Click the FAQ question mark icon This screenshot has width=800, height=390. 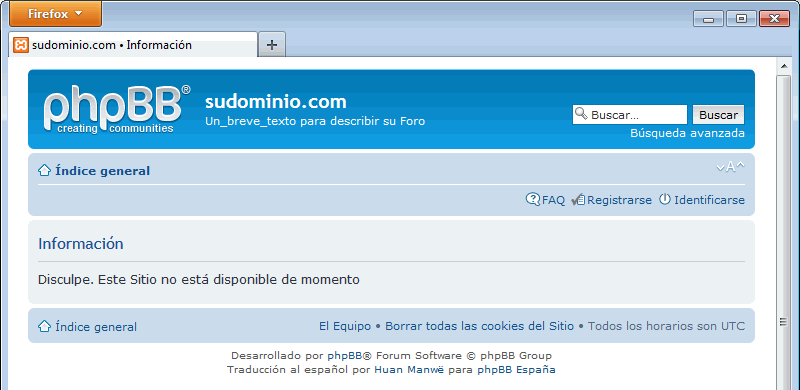coord(533,199)
